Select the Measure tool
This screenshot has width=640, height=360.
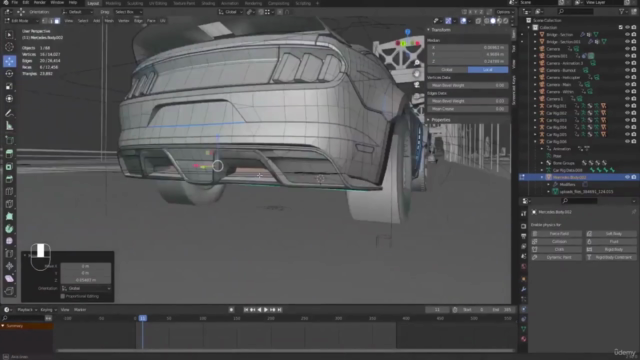[9, 126]
